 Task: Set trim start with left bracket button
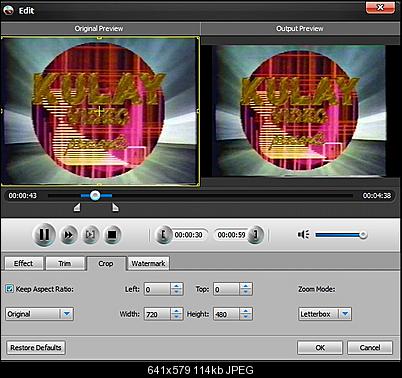164,235
